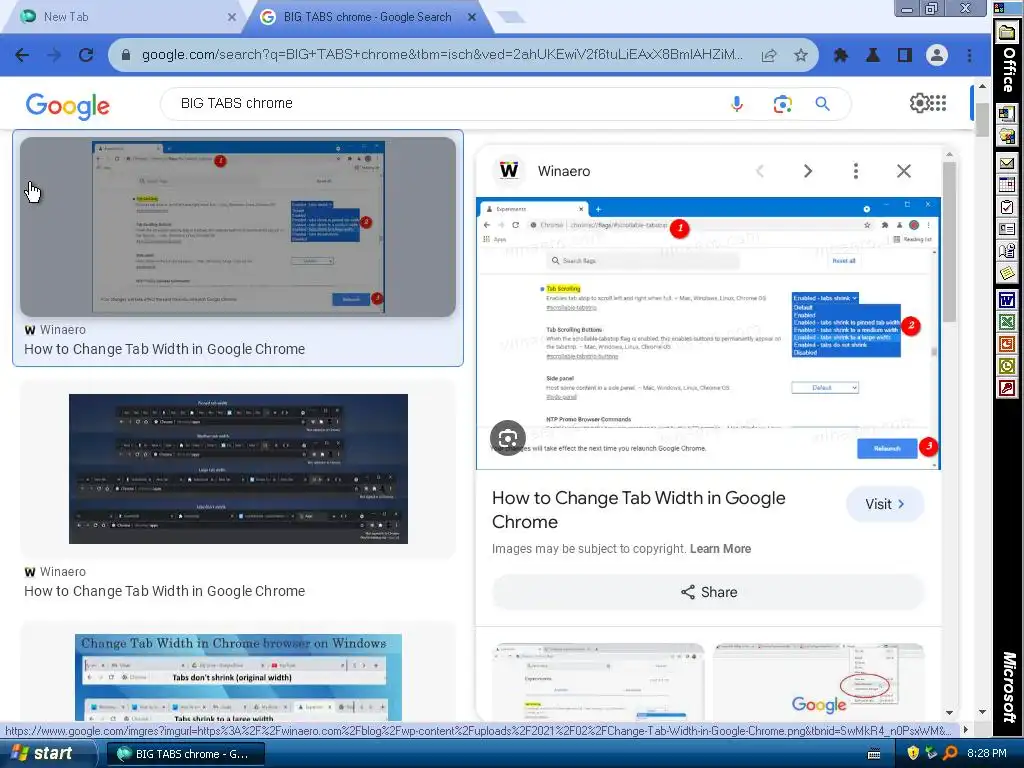Open the dark tab-width comparison thumbnail
1024x768 pixels.
pyautogui.click(x=238, y=469)
